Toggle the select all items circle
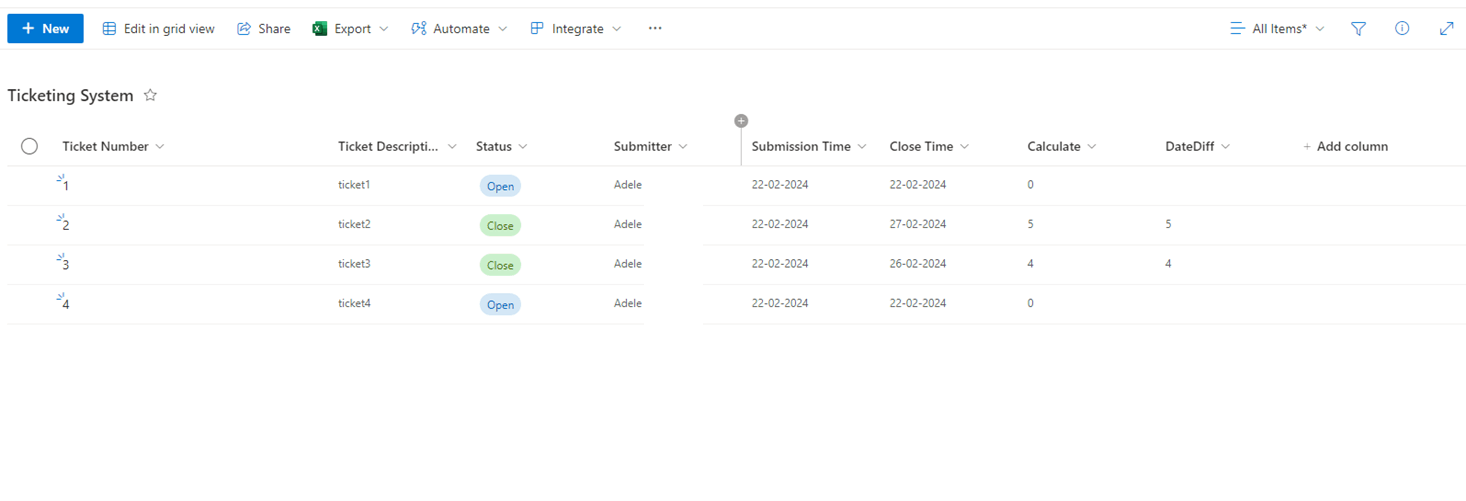Image resolution: width=1466 pixels, height=501 pixels. point(29,146)
